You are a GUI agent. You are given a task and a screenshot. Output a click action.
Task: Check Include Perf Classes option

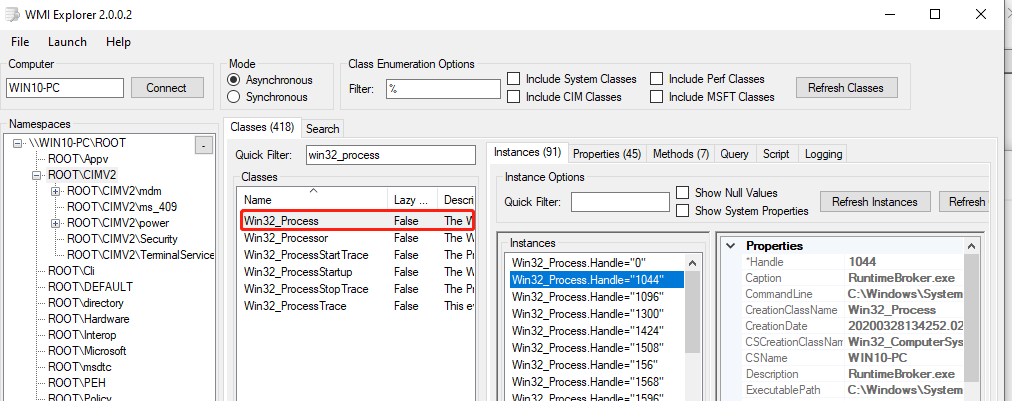pos(657,79)
